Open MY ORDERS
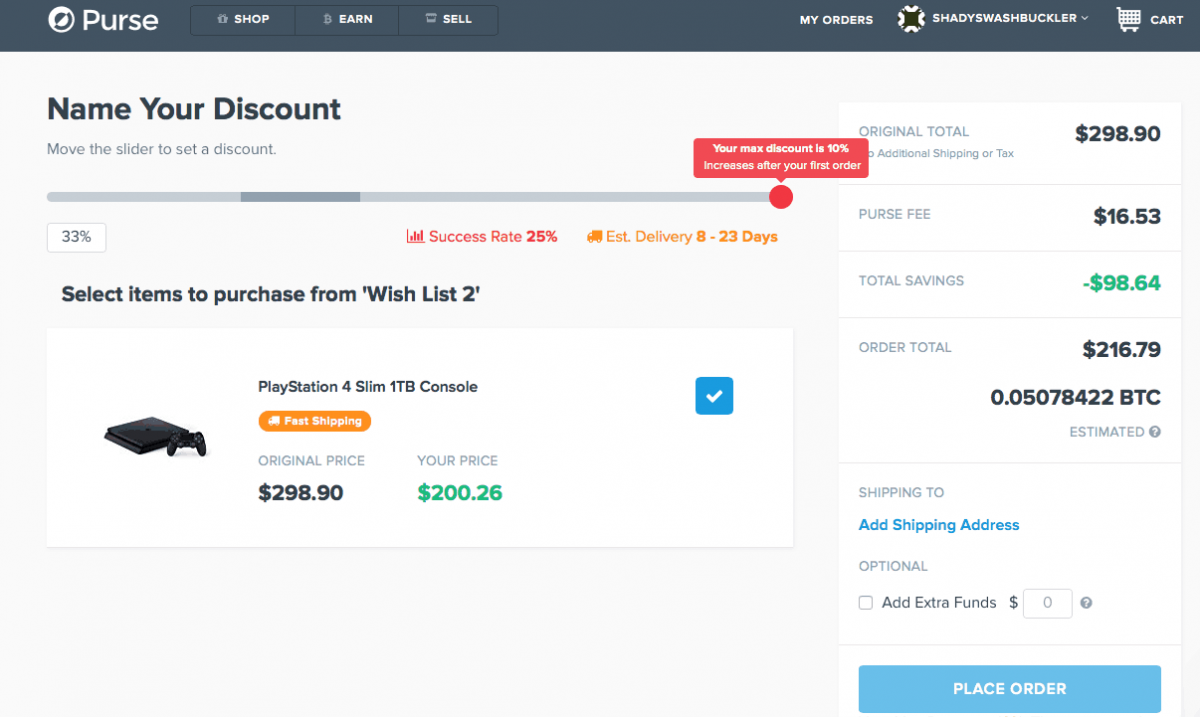The image size is (1200, 717). (836, 20)
